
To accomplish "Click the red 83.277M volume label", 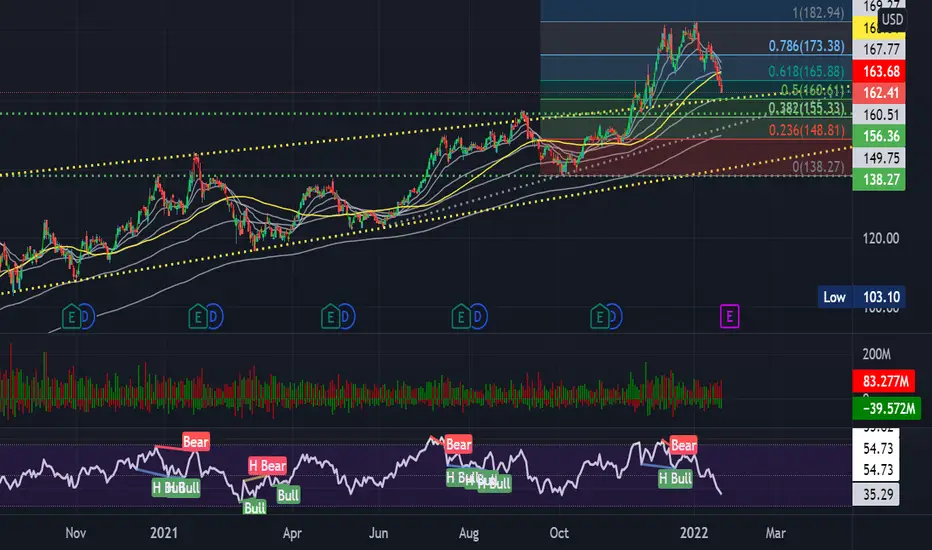I will click(x=883, y=381).
